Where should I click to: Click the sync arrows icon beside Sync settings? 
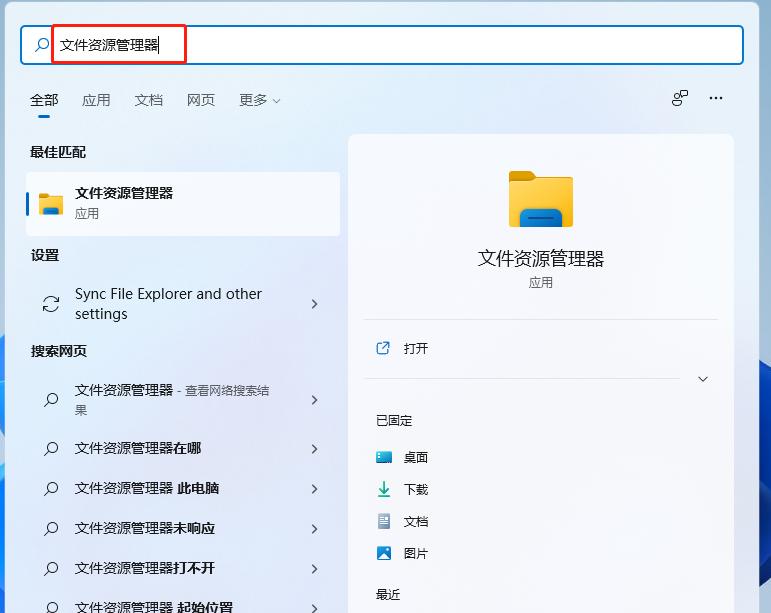coord(51,304)
